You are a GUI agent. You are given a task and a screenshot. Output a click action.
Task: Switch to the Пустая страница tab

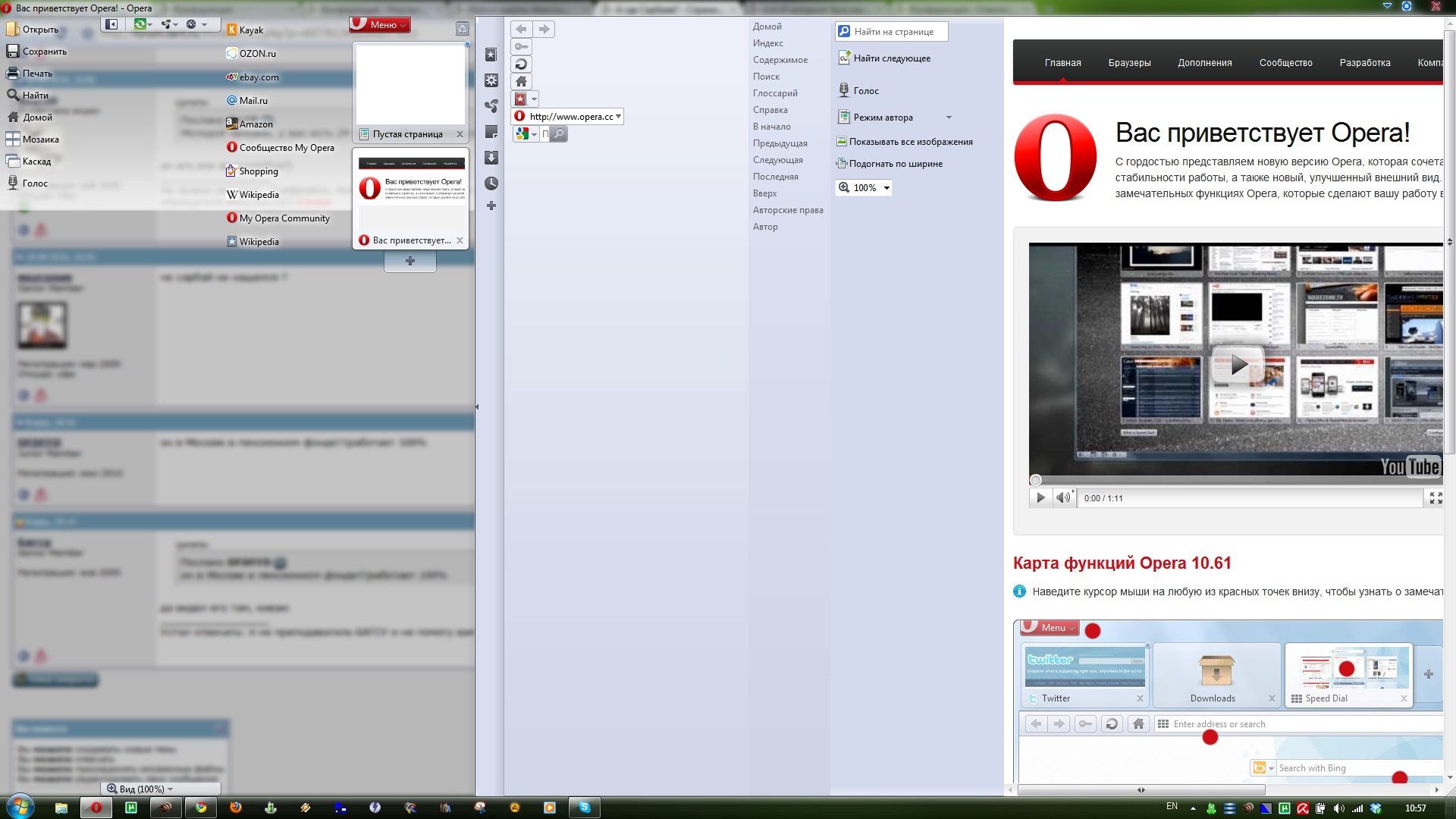tap(410, 93)
